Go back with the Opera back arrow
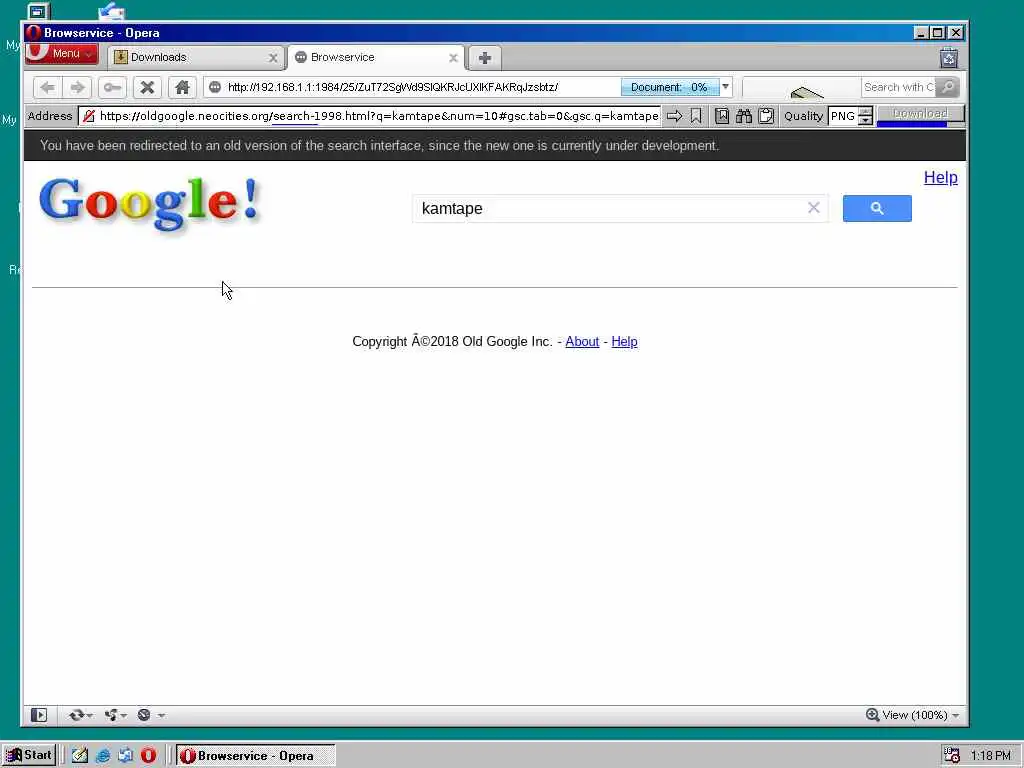This screenshot has height=768, width=1024. tap(48, 87)
